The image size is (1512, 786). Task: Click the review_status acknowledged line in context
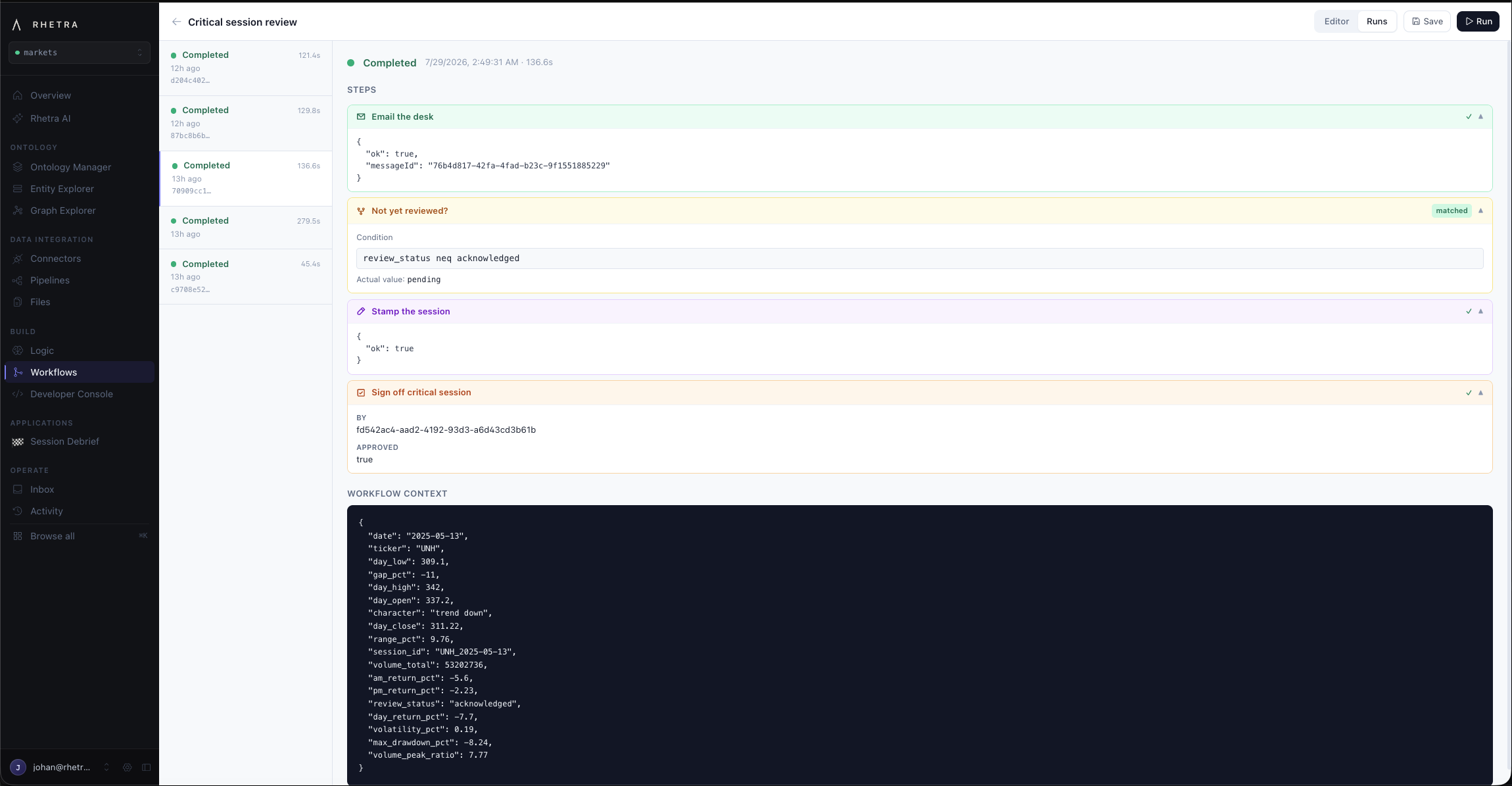pos(444,704)
